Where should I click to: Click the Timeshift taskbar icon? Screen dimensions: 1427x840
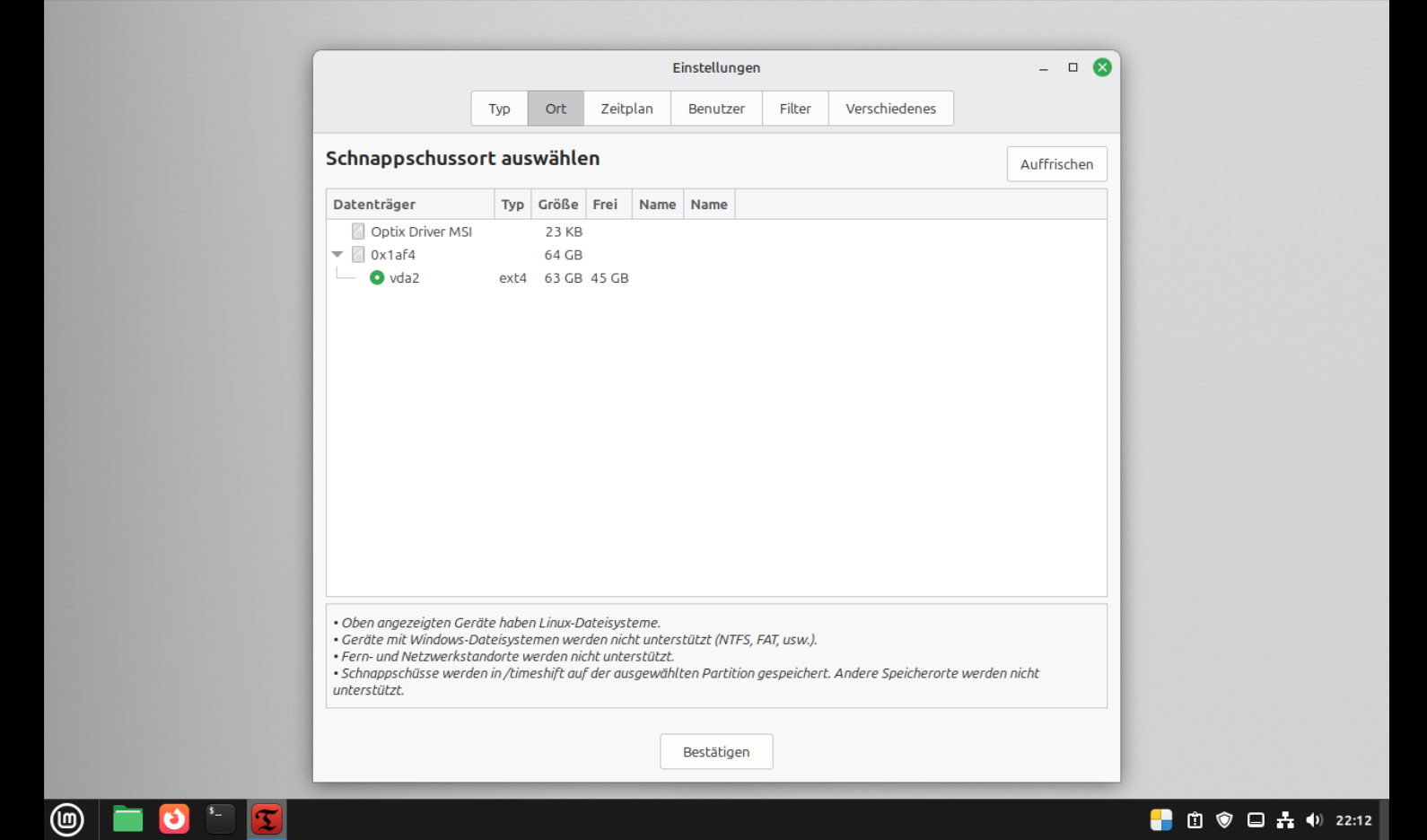pyautogui.click(x=267, y=819)
